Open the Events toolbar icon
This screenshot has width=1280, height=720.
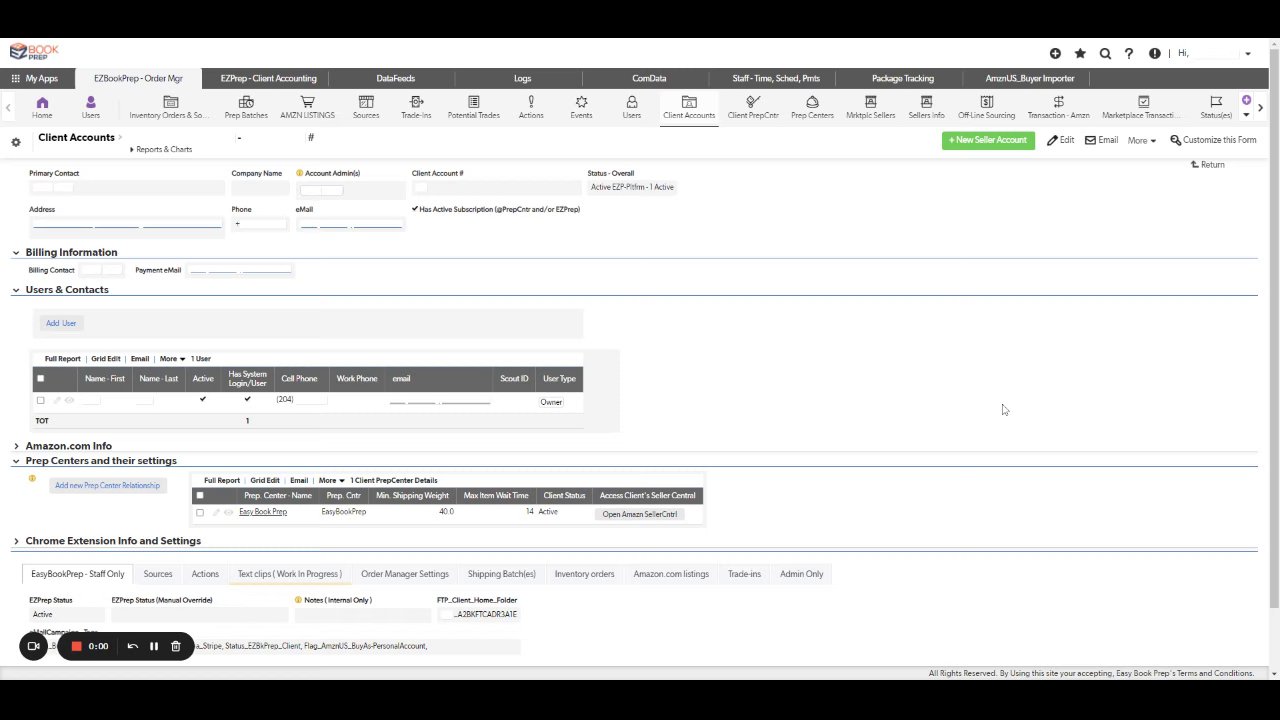click(581, 107)
